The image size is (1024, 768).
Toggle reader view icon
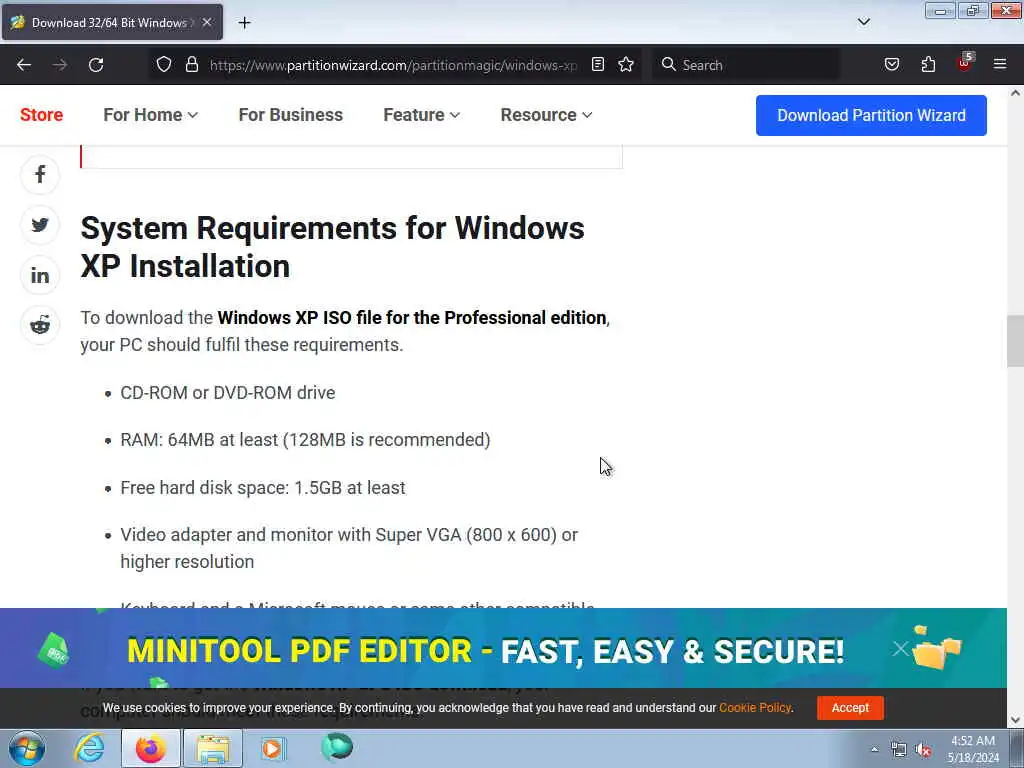coord(598,64)
